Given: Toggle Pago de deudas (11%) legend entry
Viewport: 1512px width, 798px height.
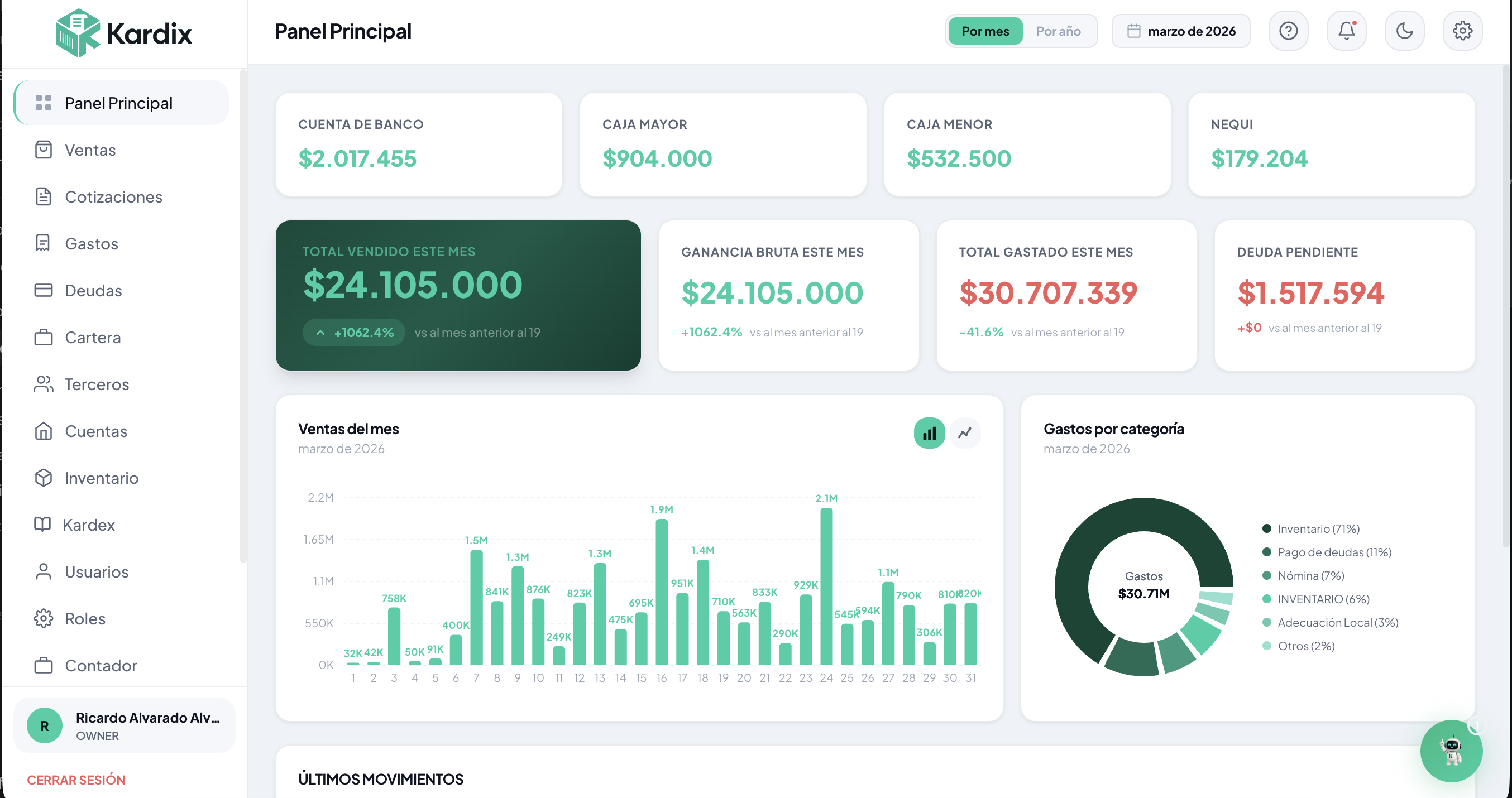Looking at the screenshot, I should (1327, 552).
